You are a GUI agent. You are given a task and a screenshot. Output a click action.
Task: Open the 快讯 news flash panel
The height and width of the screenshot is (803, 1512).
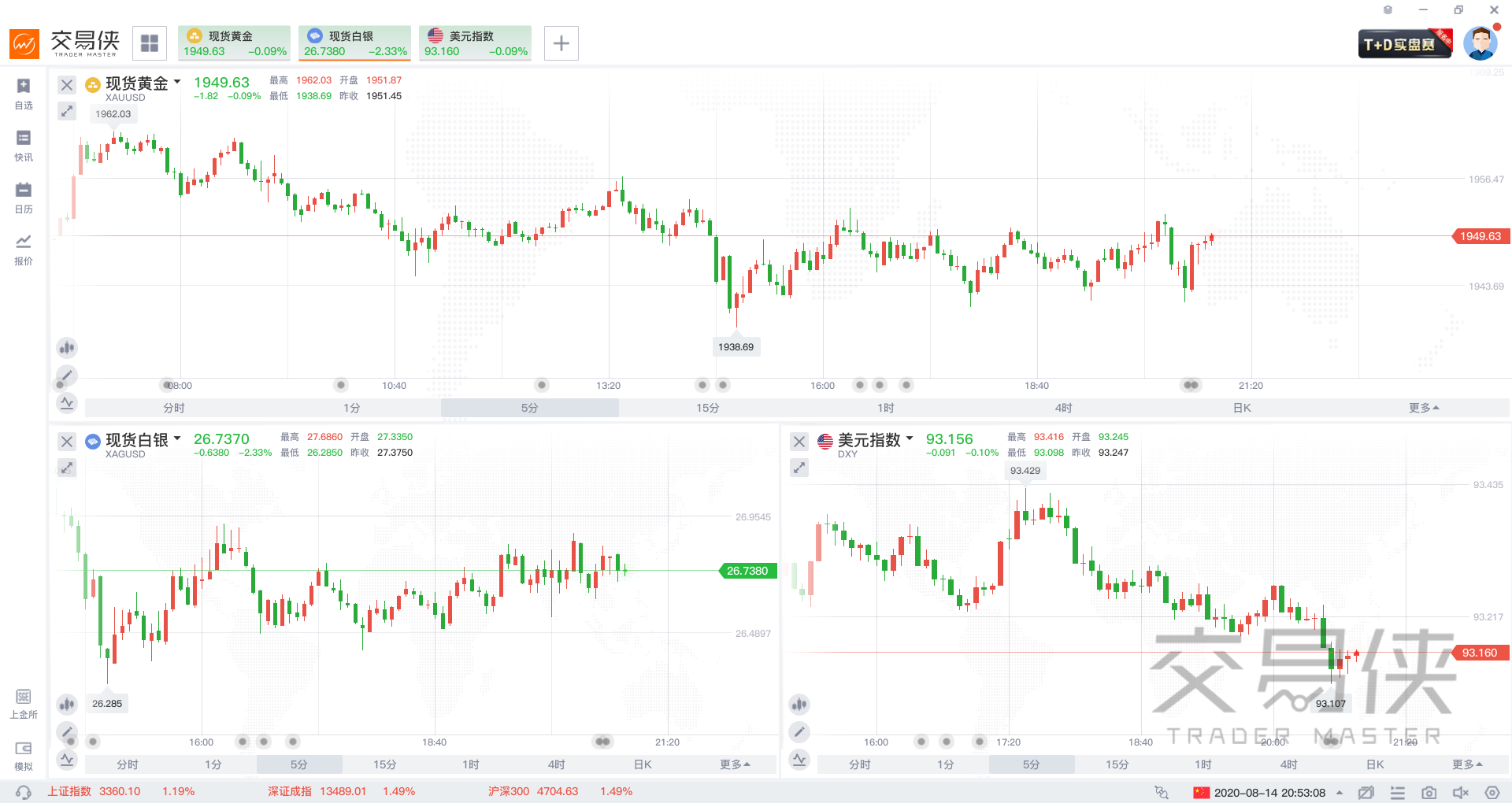pyautogui.click(x=24, y=145)
